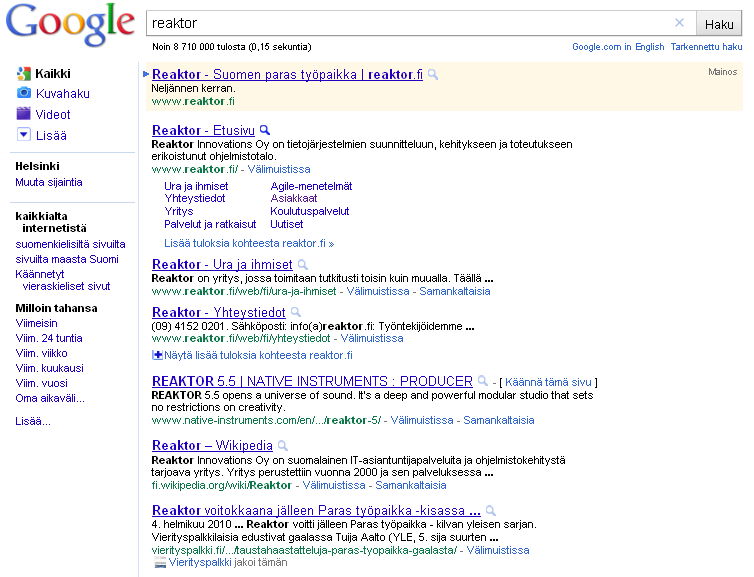Open Samankaltaisia link for ura-ja-ihmiset result

pos(455,291)
